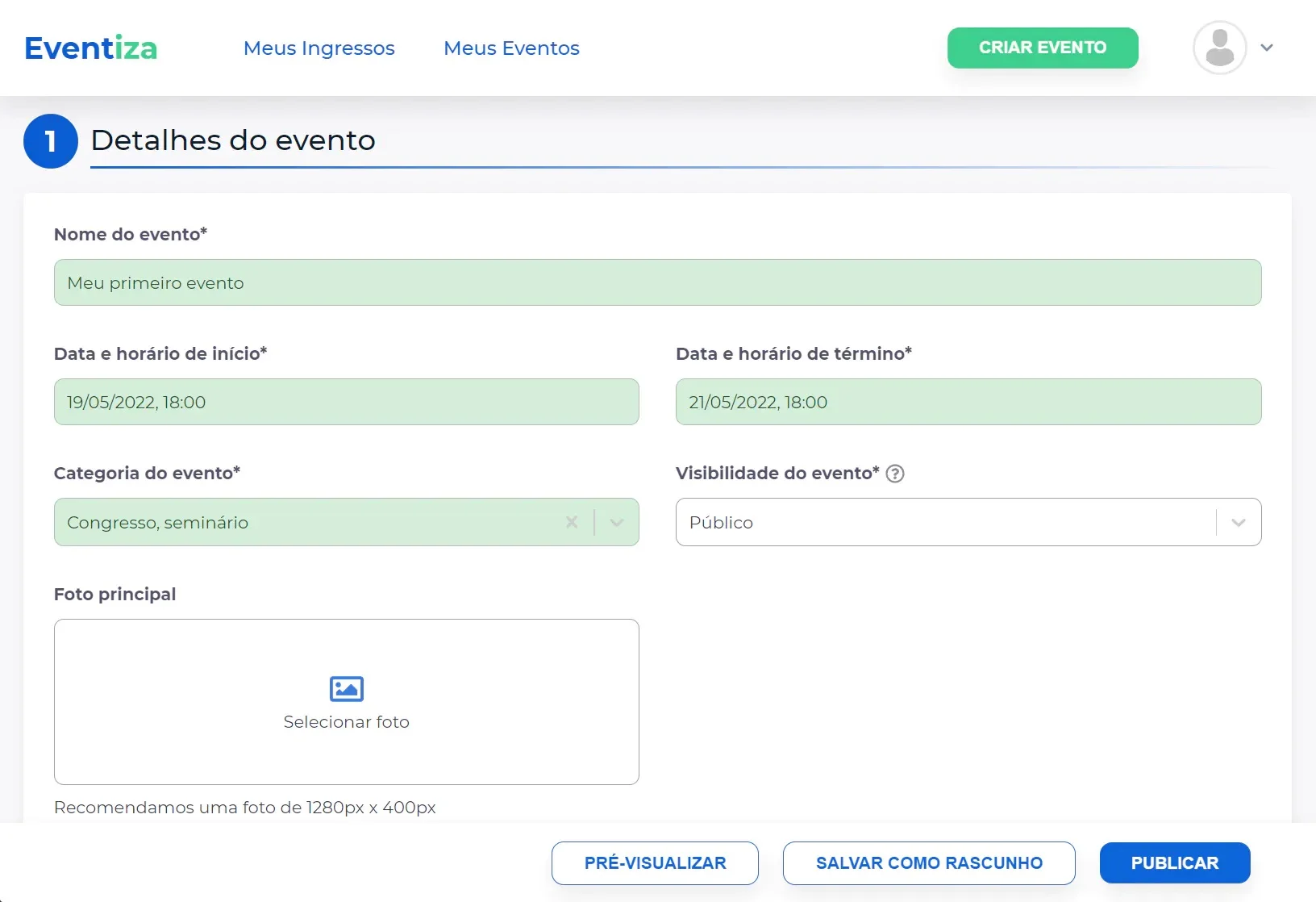Focus the Nome do evento field
The image size is (1316, 902).
point(657,282)
